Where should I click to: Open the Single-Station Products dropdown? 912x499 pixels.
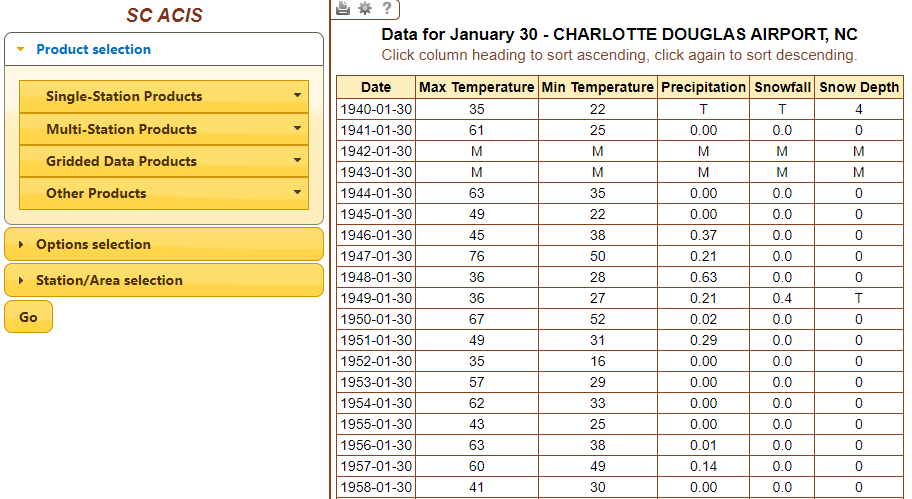[164, 97]
